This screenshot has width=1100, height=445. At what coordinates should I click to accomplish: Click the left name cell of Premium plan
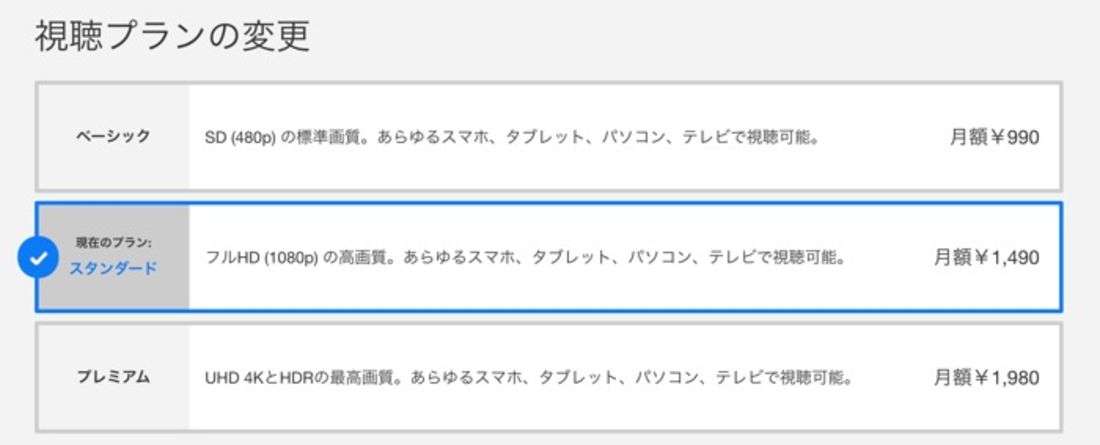tap(114, 378)
